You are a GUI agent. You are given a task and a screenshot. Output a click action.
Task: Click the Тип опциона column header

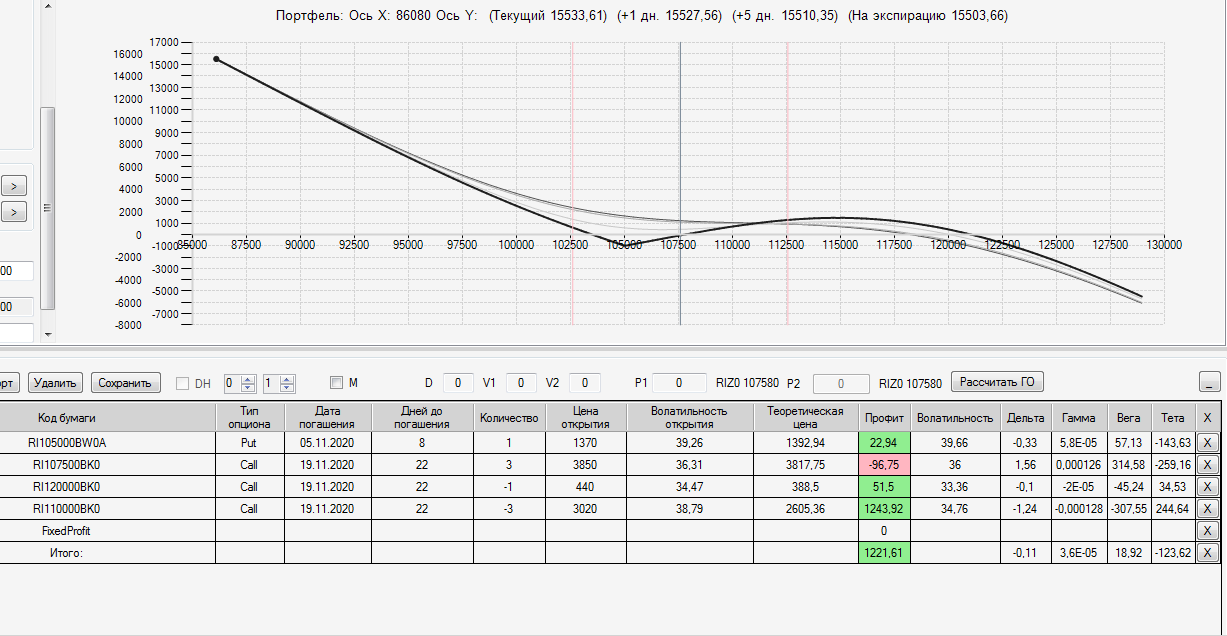(249, 418)
